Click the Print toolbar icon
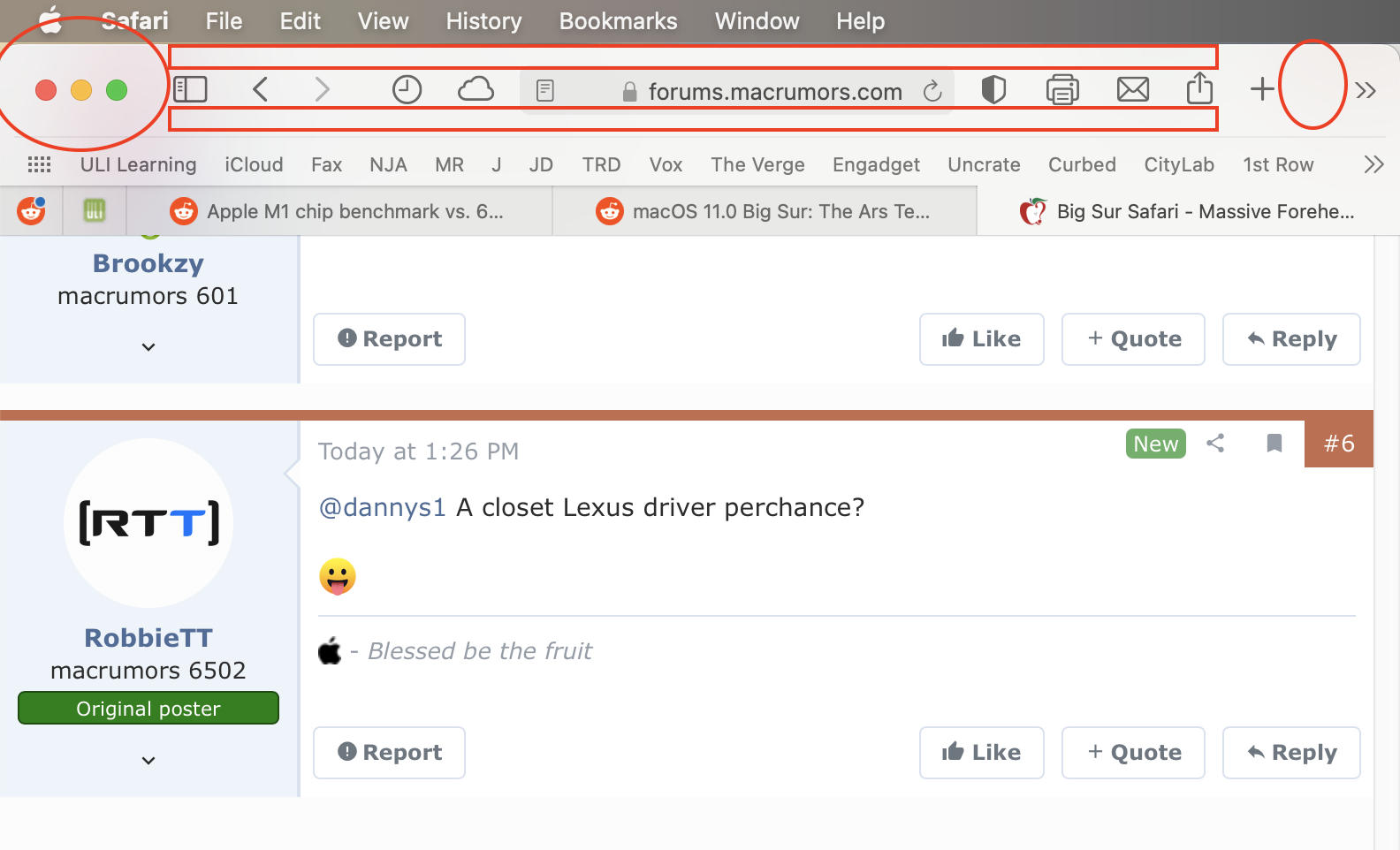Image resolution: width=1400 pixels, height=850 pixels. [1062, 89]
